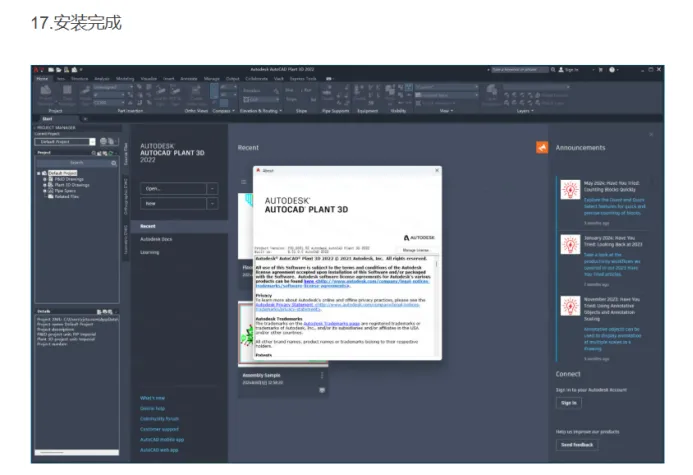693x475 pixels.
Task: Click the globe icon beside Default Project dropdown
Action: (103, 141)
